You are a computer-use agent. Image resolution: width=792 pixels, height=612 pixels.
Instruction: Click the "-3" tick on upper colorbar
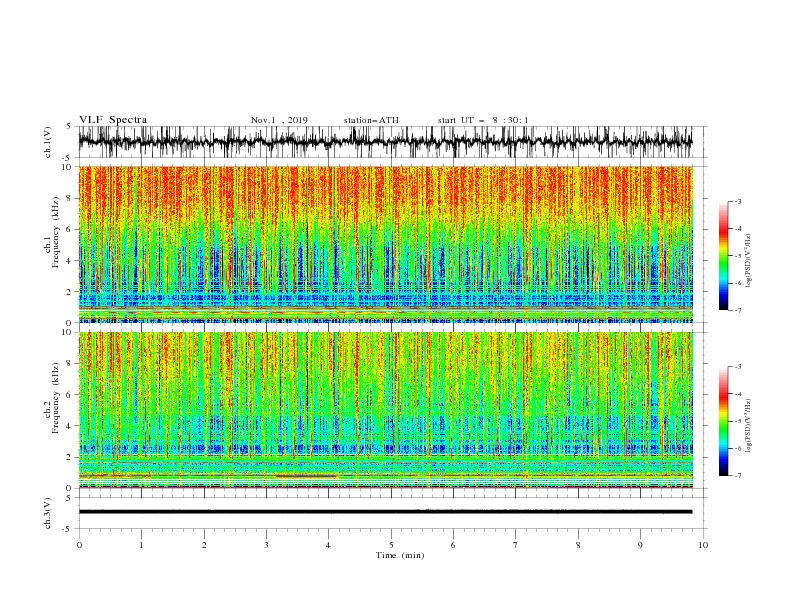coord(737,201)
